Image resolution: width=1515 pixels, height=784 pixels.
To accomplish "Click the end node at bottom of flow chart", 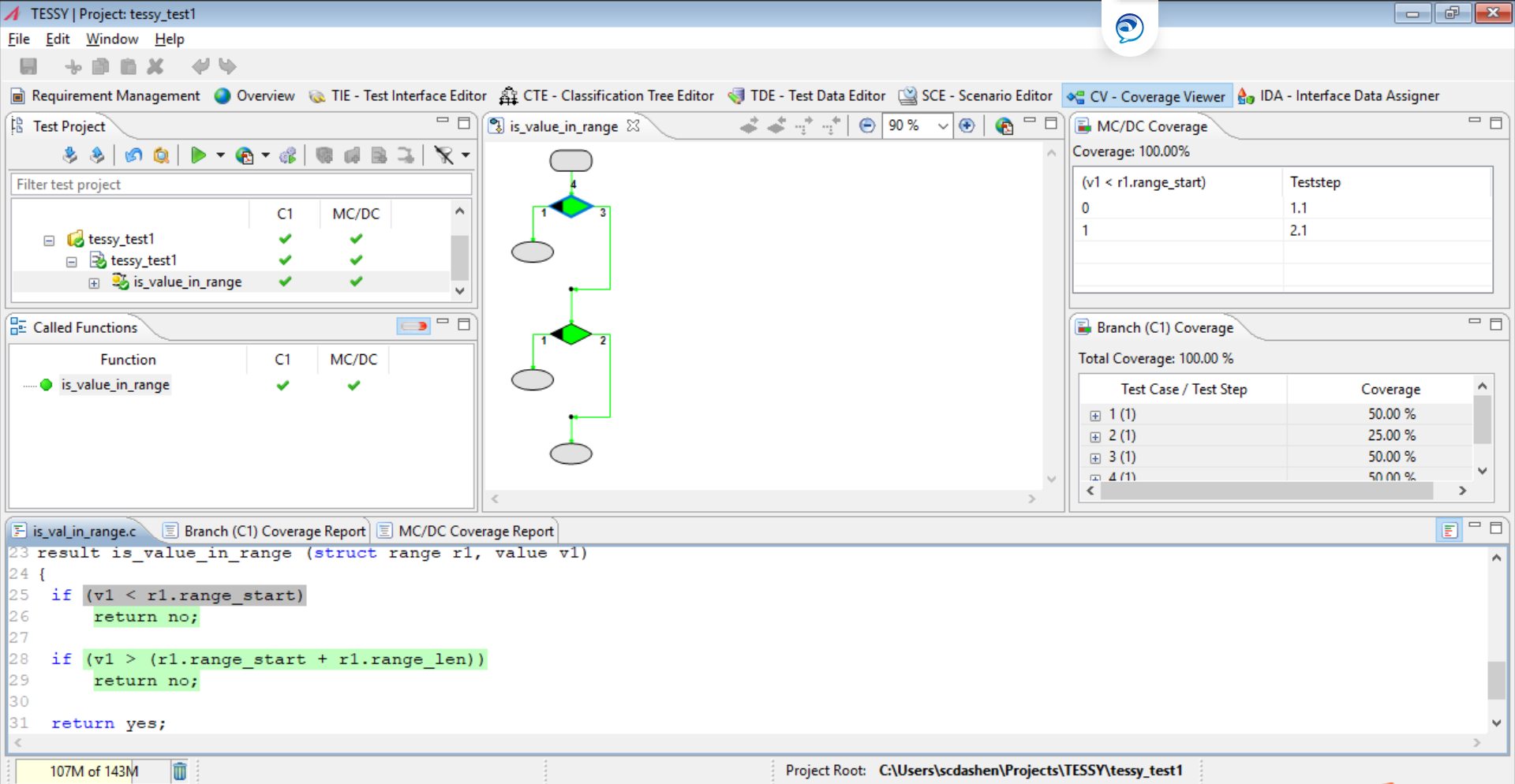I will tap(571, 454).
